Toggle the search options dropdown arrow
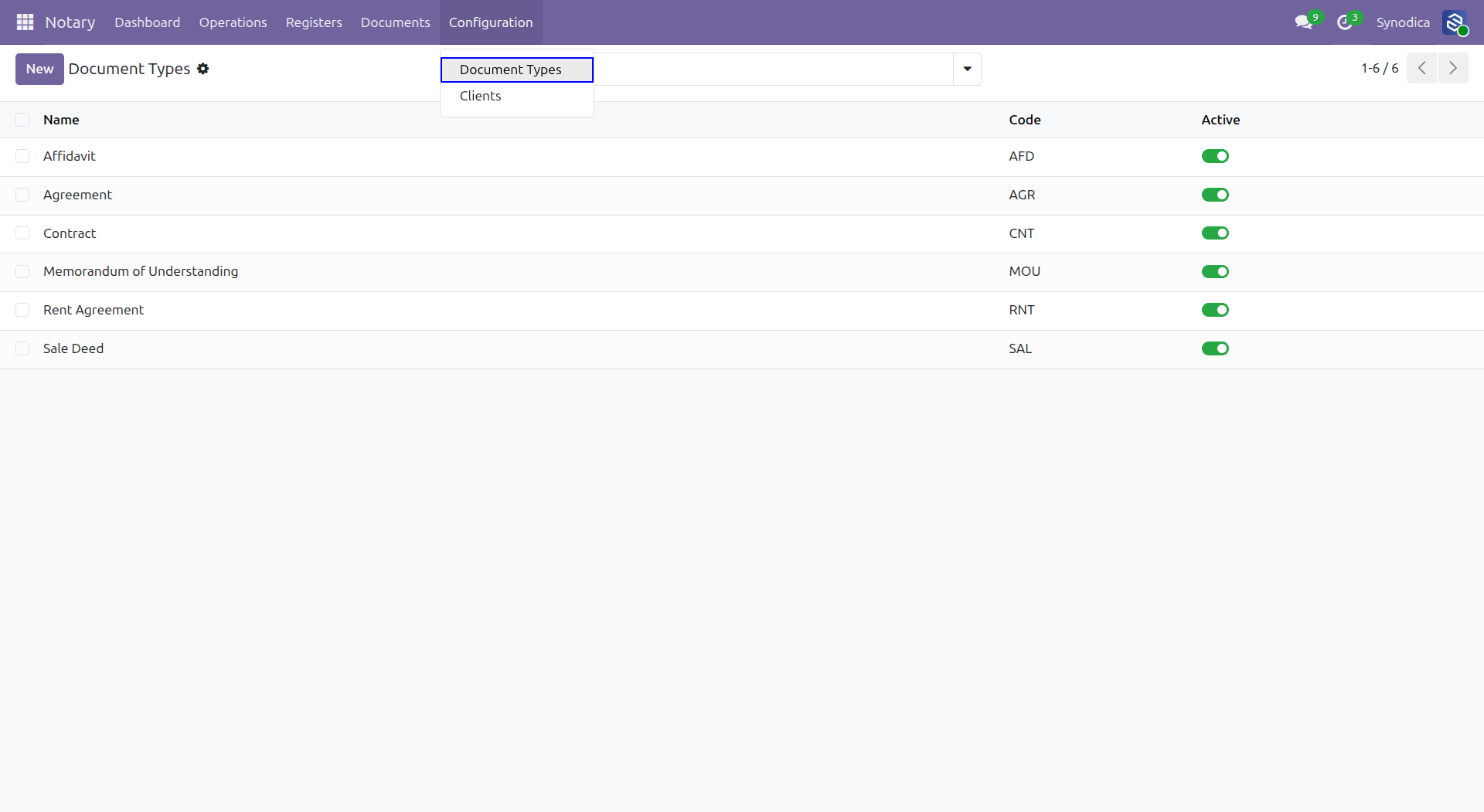The width and height of the screenshot is (1484, 812). tap(967, 69)
